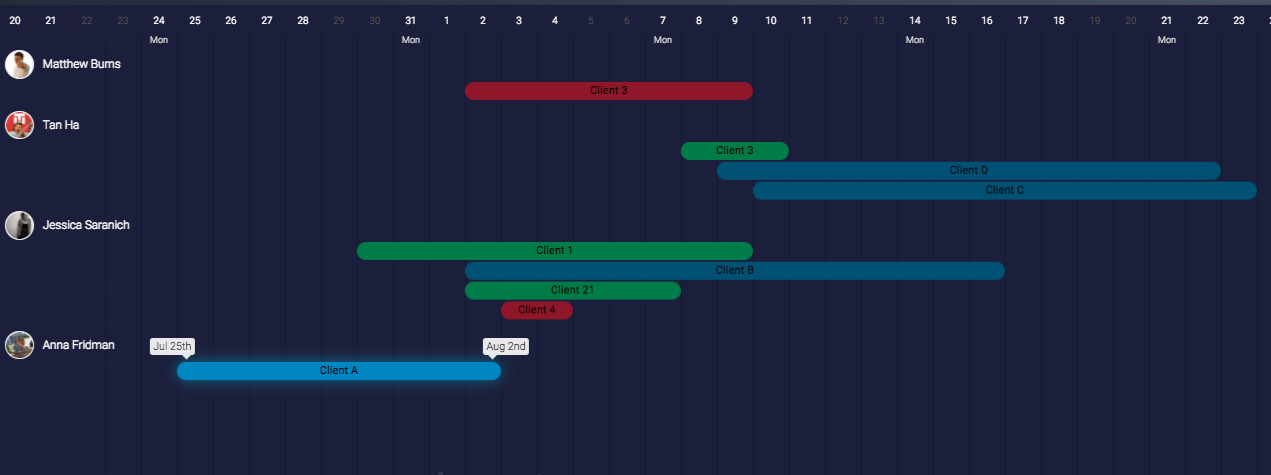Select the Client D timeline bar
1271x475 pixels.
tap(969, 171)
